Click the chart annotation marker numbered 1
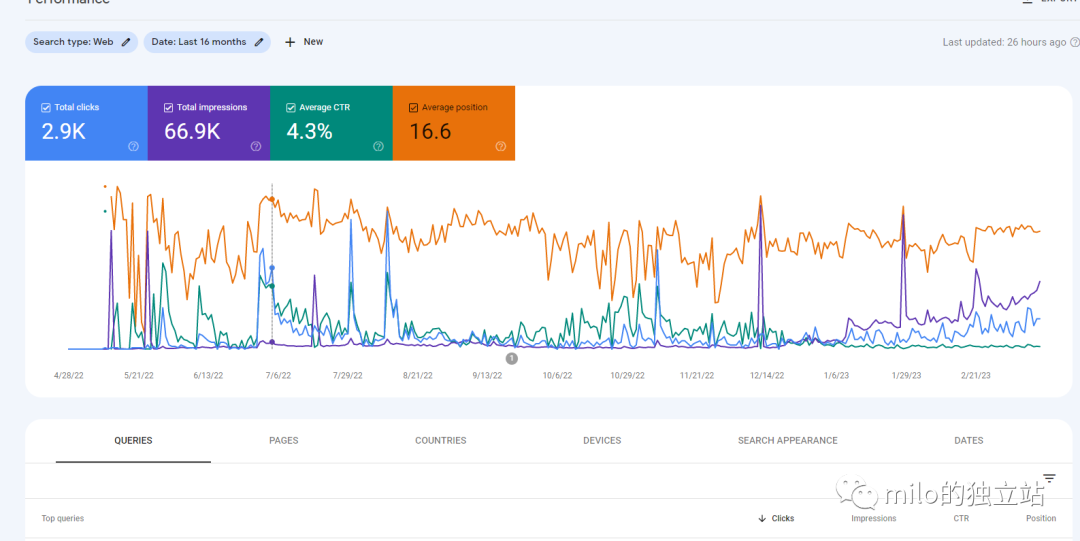 tap(511, 358)
